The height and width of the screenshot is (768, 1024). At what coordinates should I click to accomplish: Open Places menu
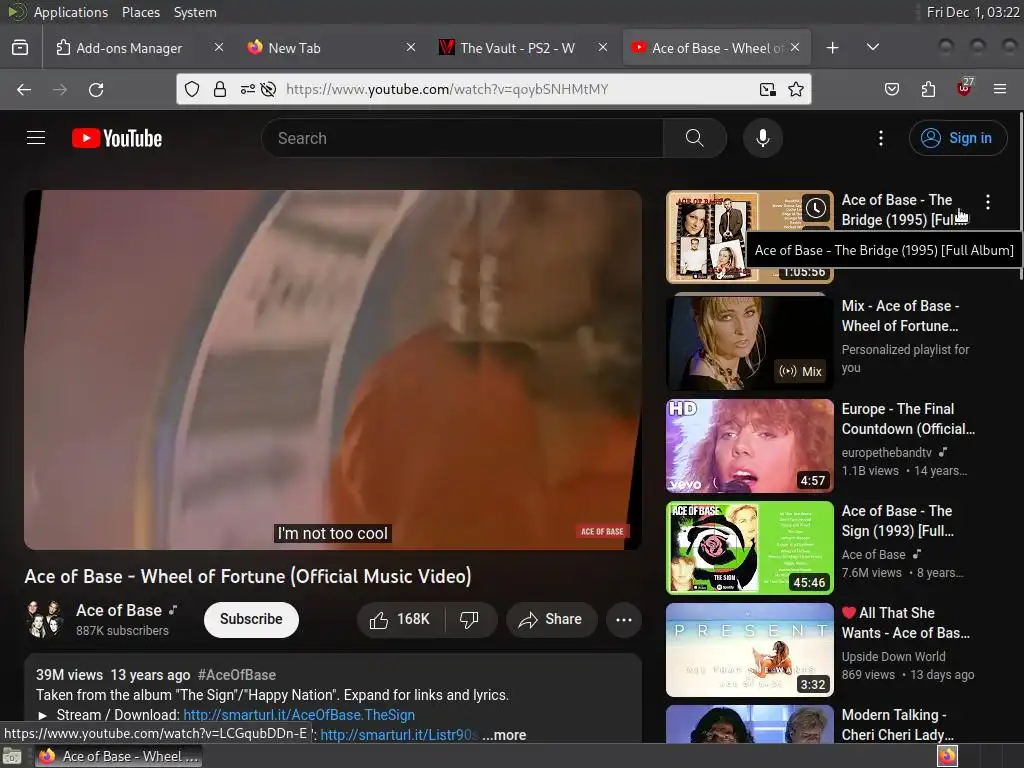pyautogui.click(x=141, y=12)
